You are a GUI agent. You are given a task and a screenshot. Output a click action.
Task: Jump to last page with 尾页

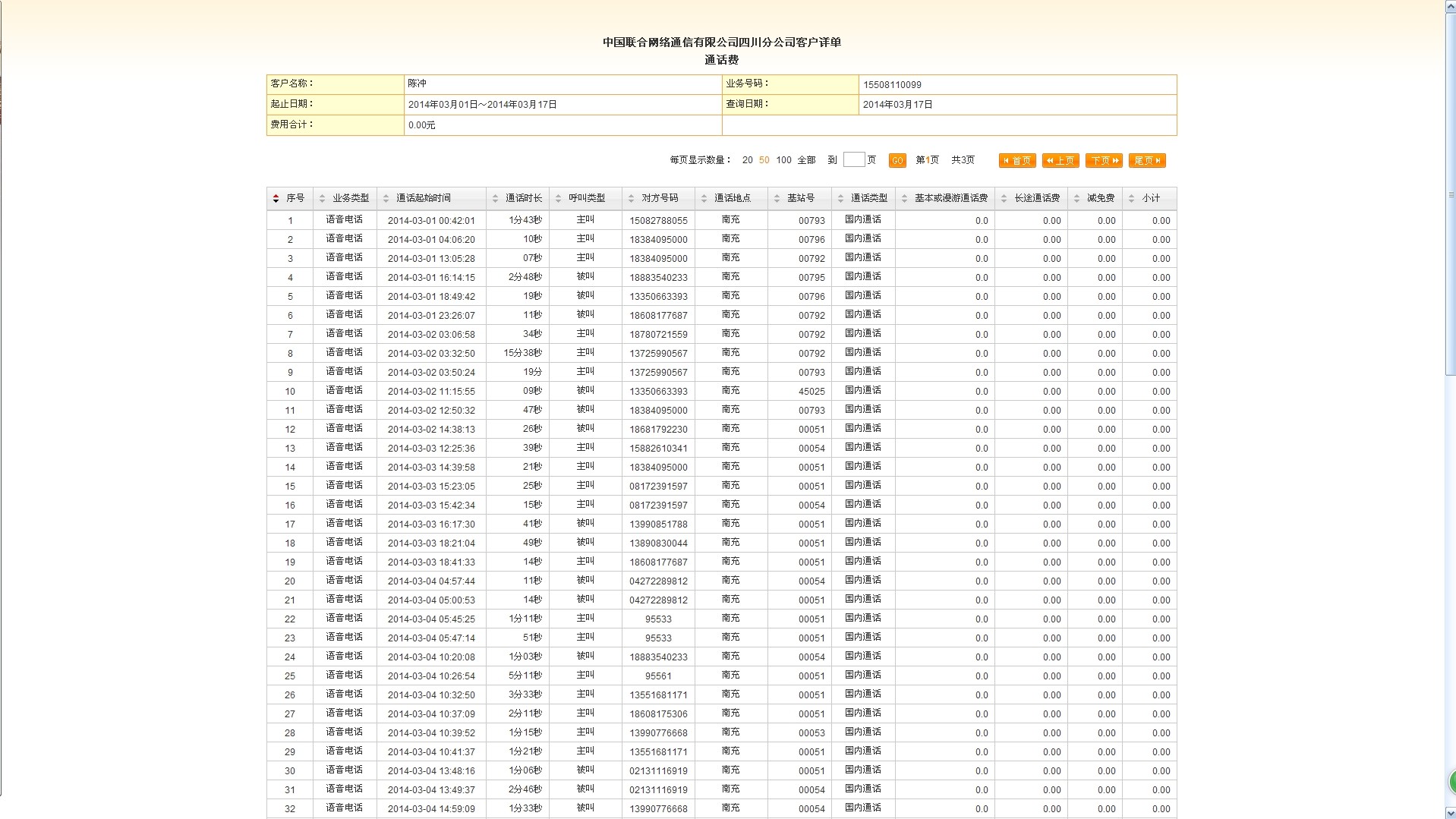(x=1147, y=161)
